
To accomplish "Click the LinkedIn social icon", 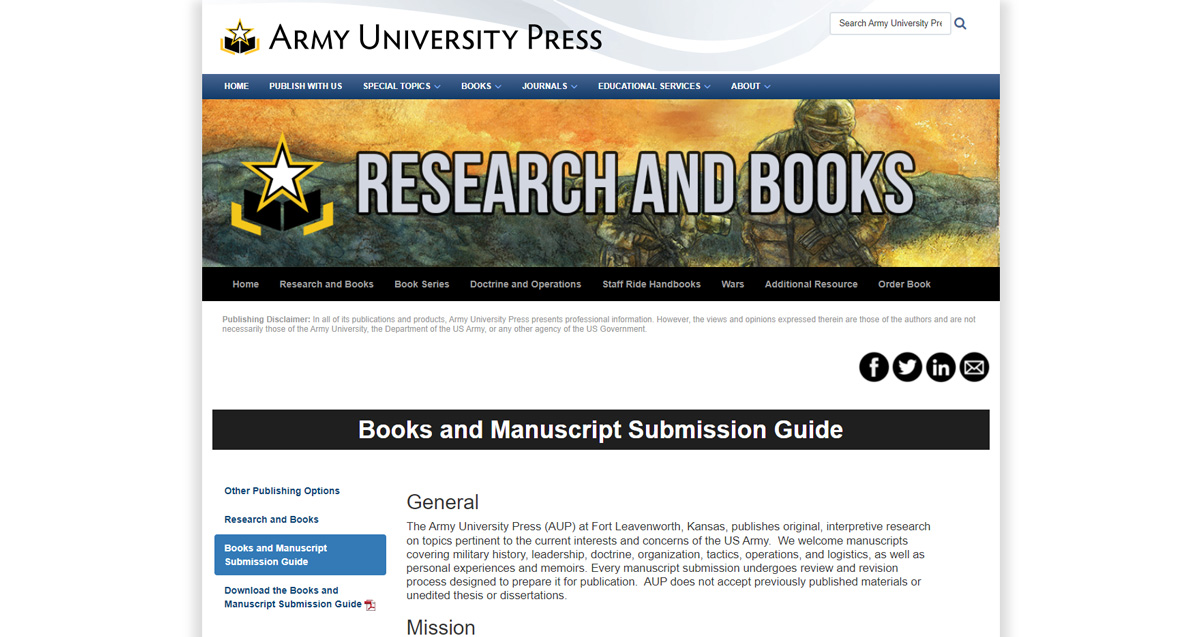I will coord(941,367).
